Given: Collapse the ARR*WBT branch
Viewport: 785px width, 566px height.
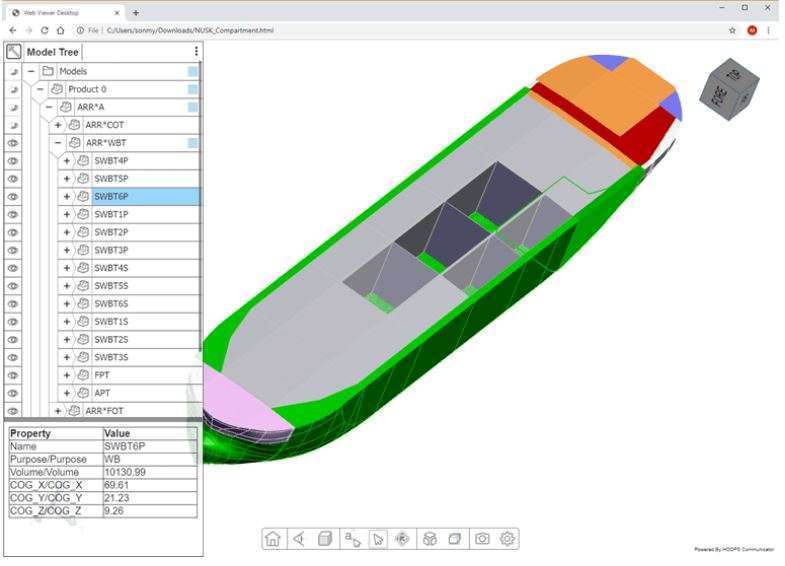Looking at the screenshot, I should [58, 143].
